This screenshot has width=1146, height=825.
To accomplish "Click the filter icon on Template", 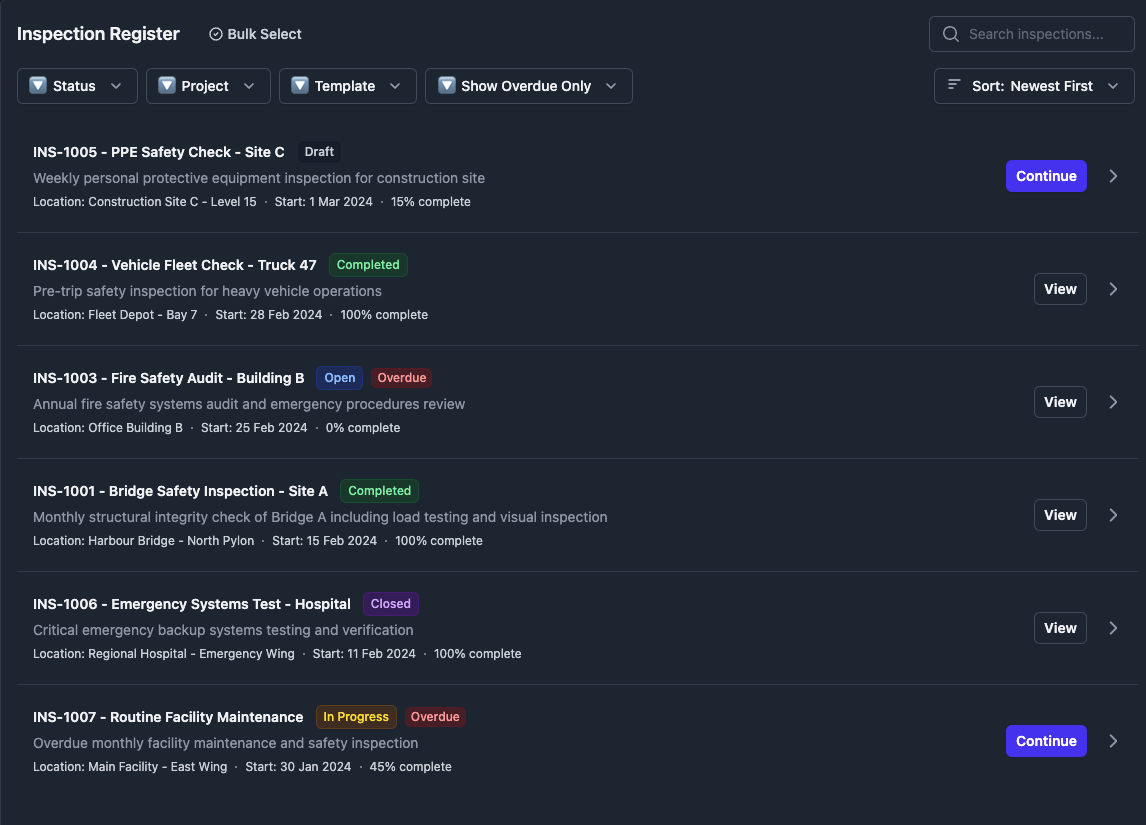I will tap(300, 86).
